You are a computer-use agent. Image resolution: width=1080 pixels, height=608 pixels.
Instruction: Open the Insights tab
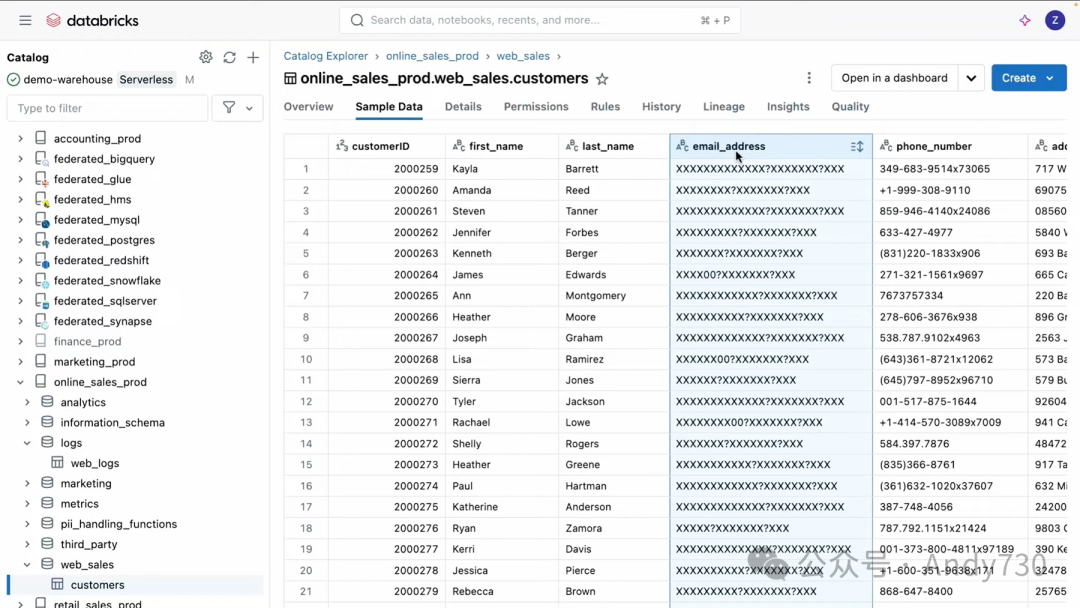788,107
